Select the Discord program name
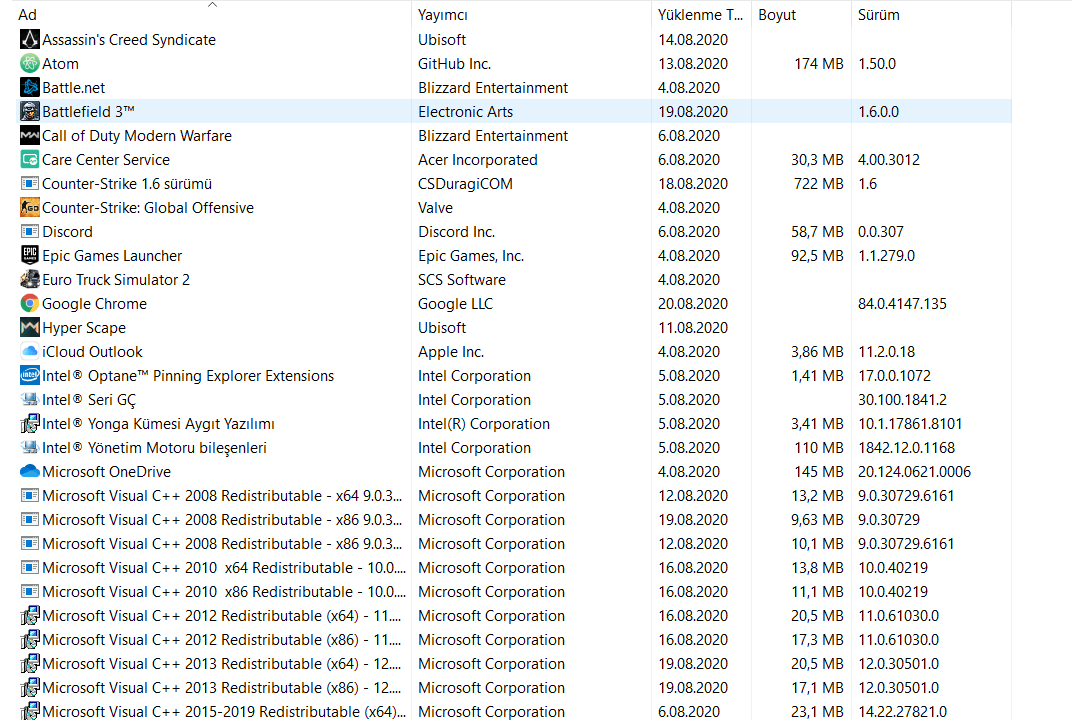Screen dimensions: 1072x720 click(67, 232)
